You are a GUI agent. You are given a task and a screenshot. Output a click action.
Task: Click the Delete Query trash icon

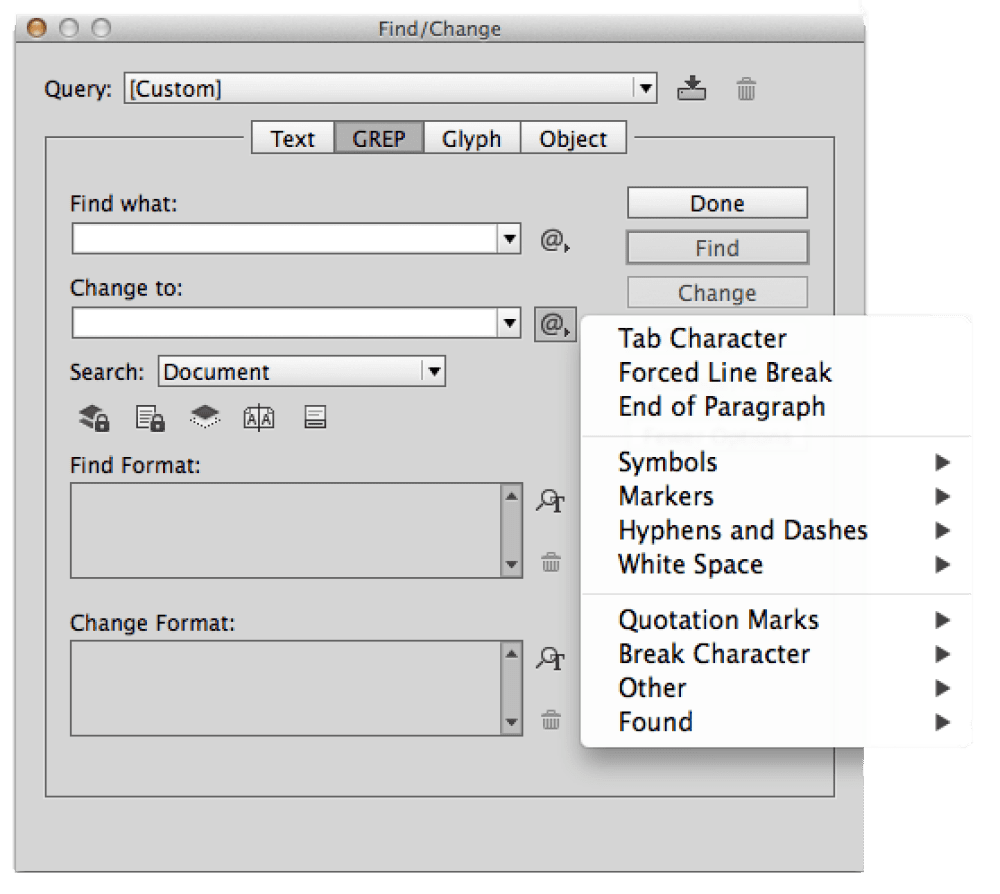click(x=746, y=89)
